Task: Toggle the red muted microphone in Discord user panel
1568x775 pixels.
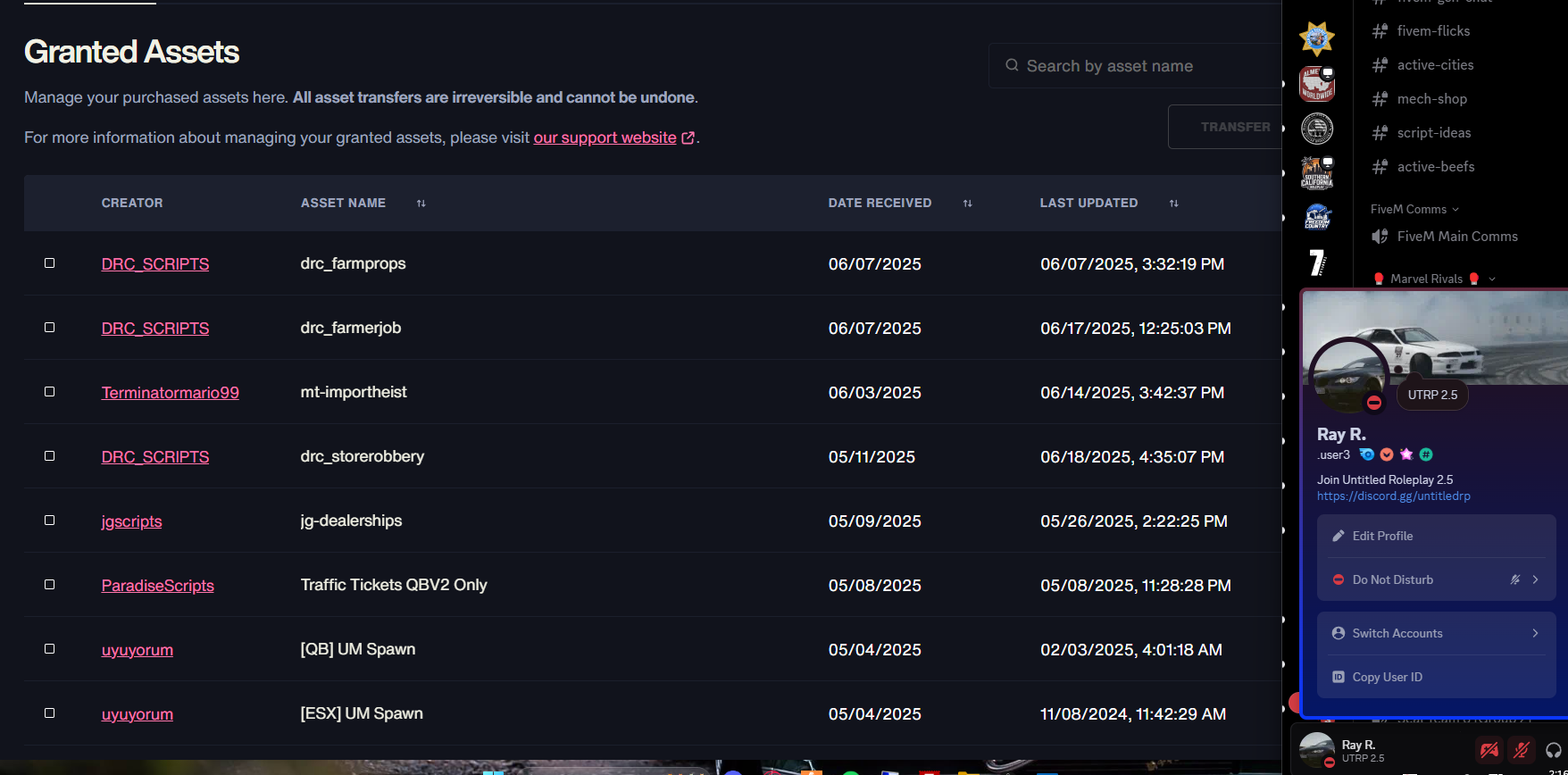Action: [x=1522, y=751]
